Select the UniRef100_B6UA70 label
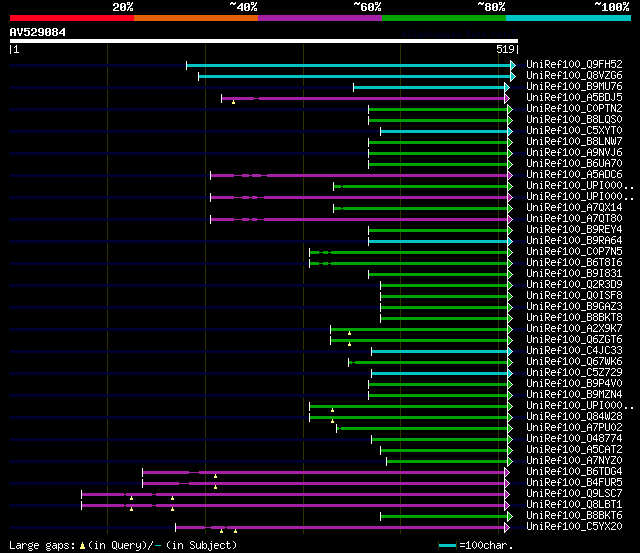 (x=574, y=164)
